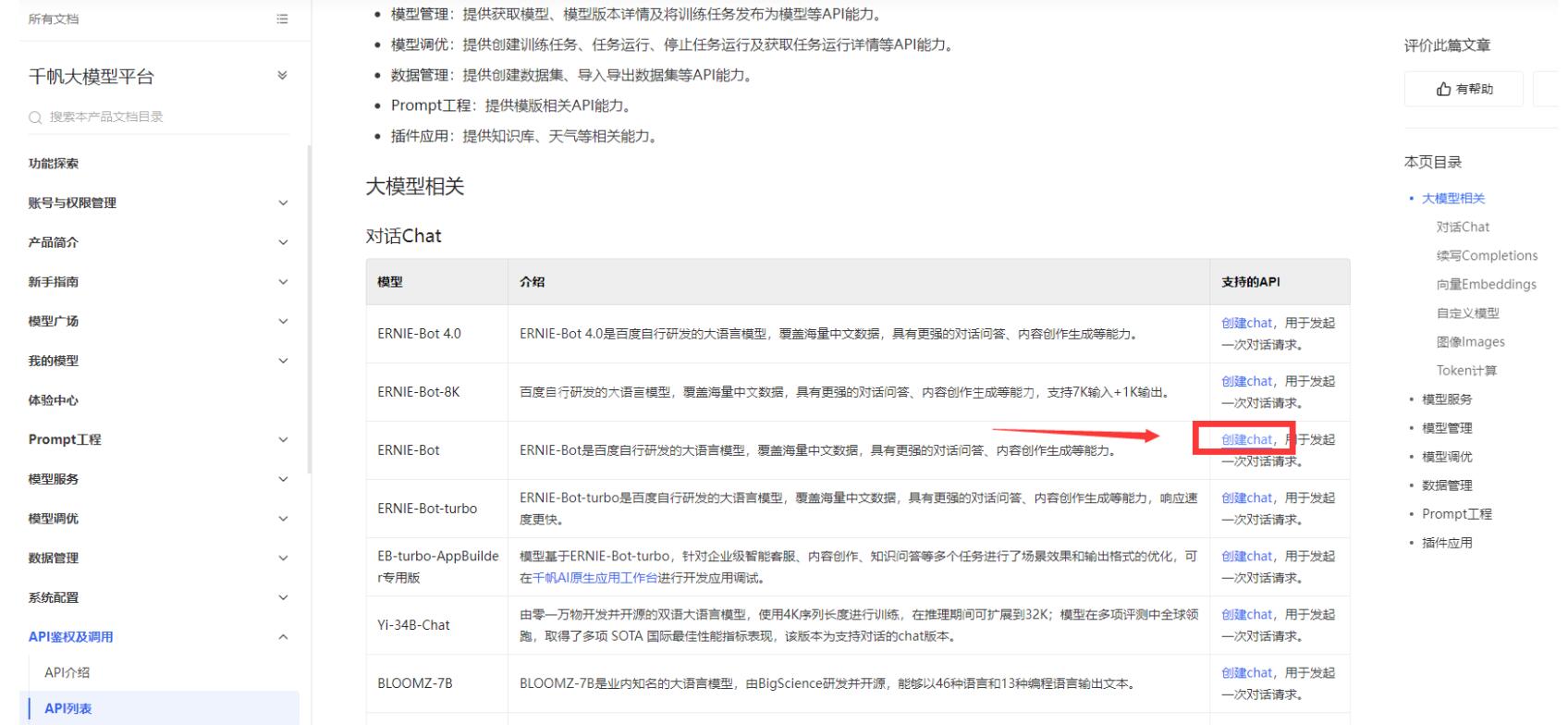Click the 所有文档 label
Screen dimensions: 1568x725
click(x=53, y=19)
